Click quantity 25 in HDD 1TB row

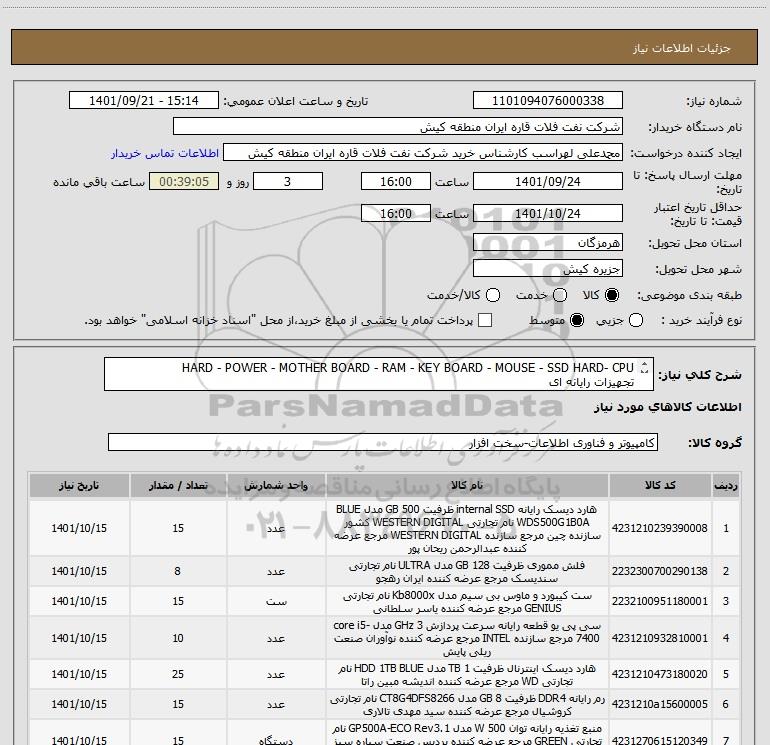(178, 674)
